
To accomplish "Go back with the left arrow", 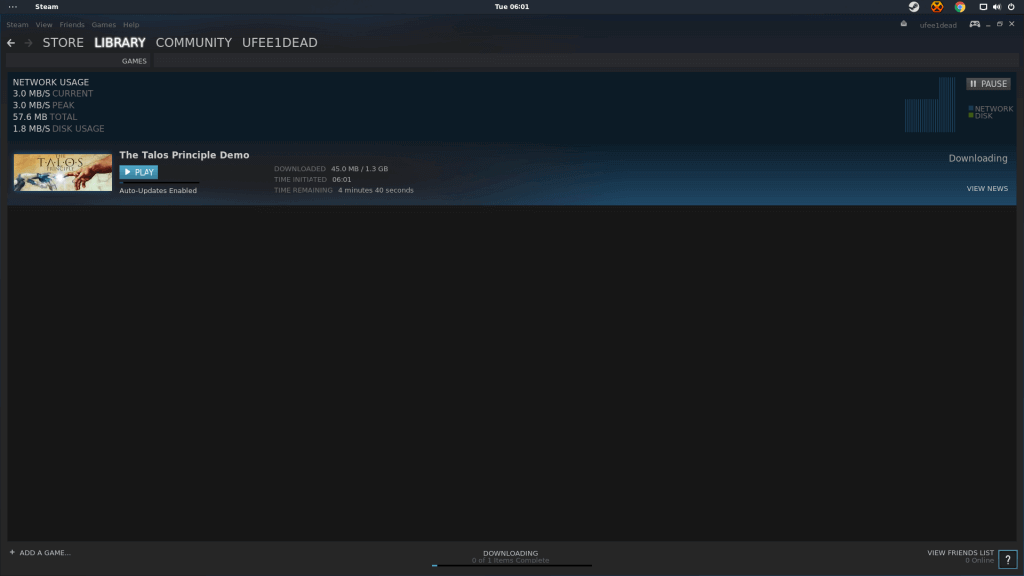I will (11, 42).
